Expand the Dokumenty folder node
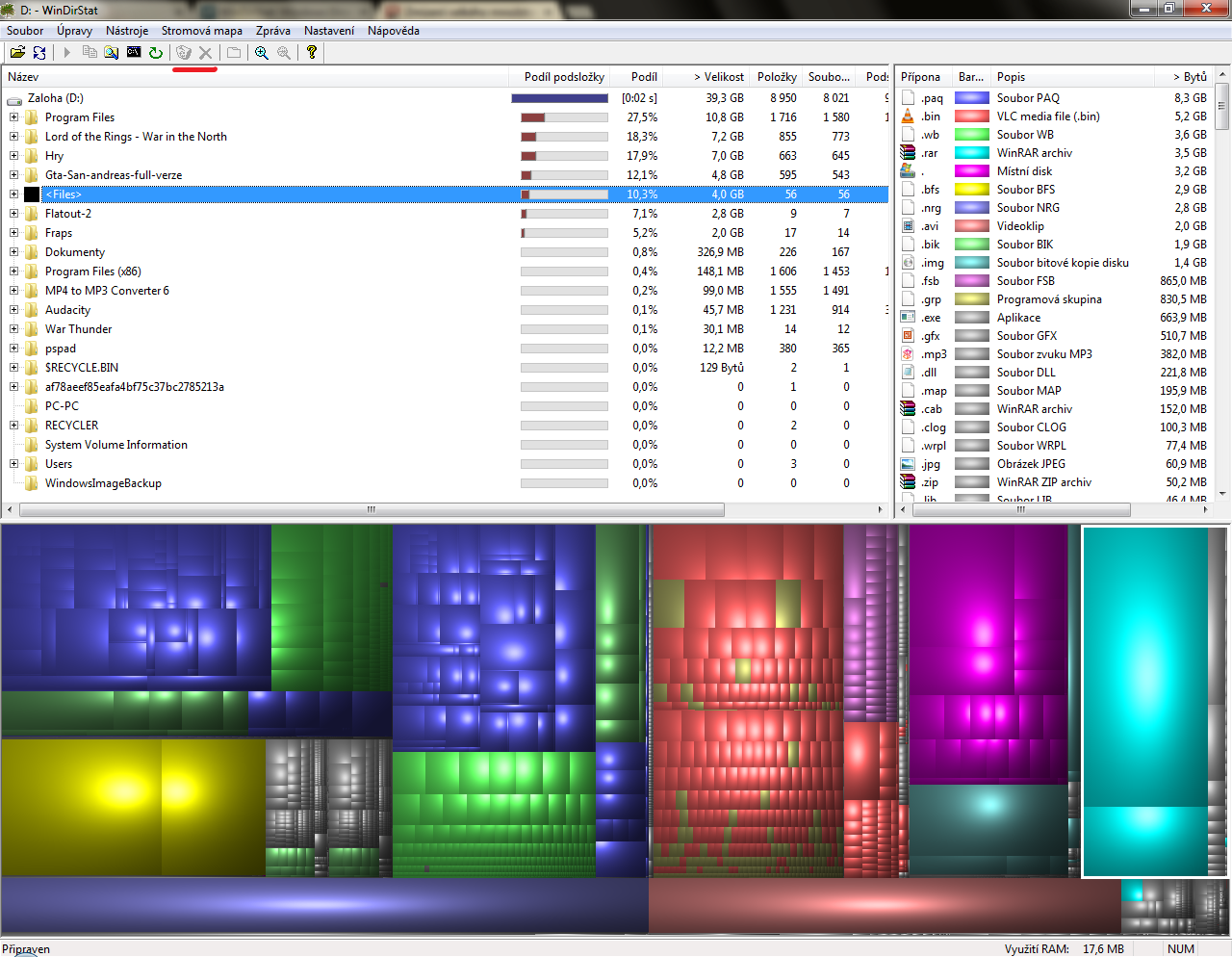 tap(13, 252)
